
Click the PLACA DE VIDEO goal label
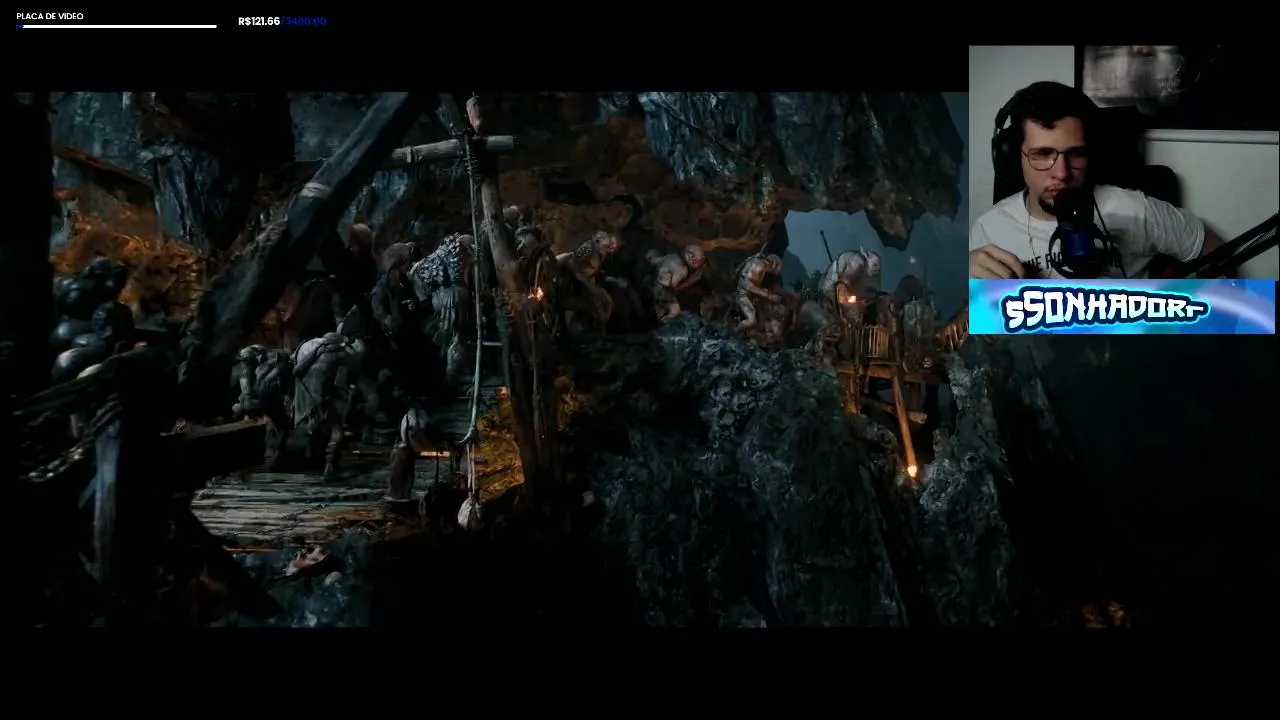point(50,16)
